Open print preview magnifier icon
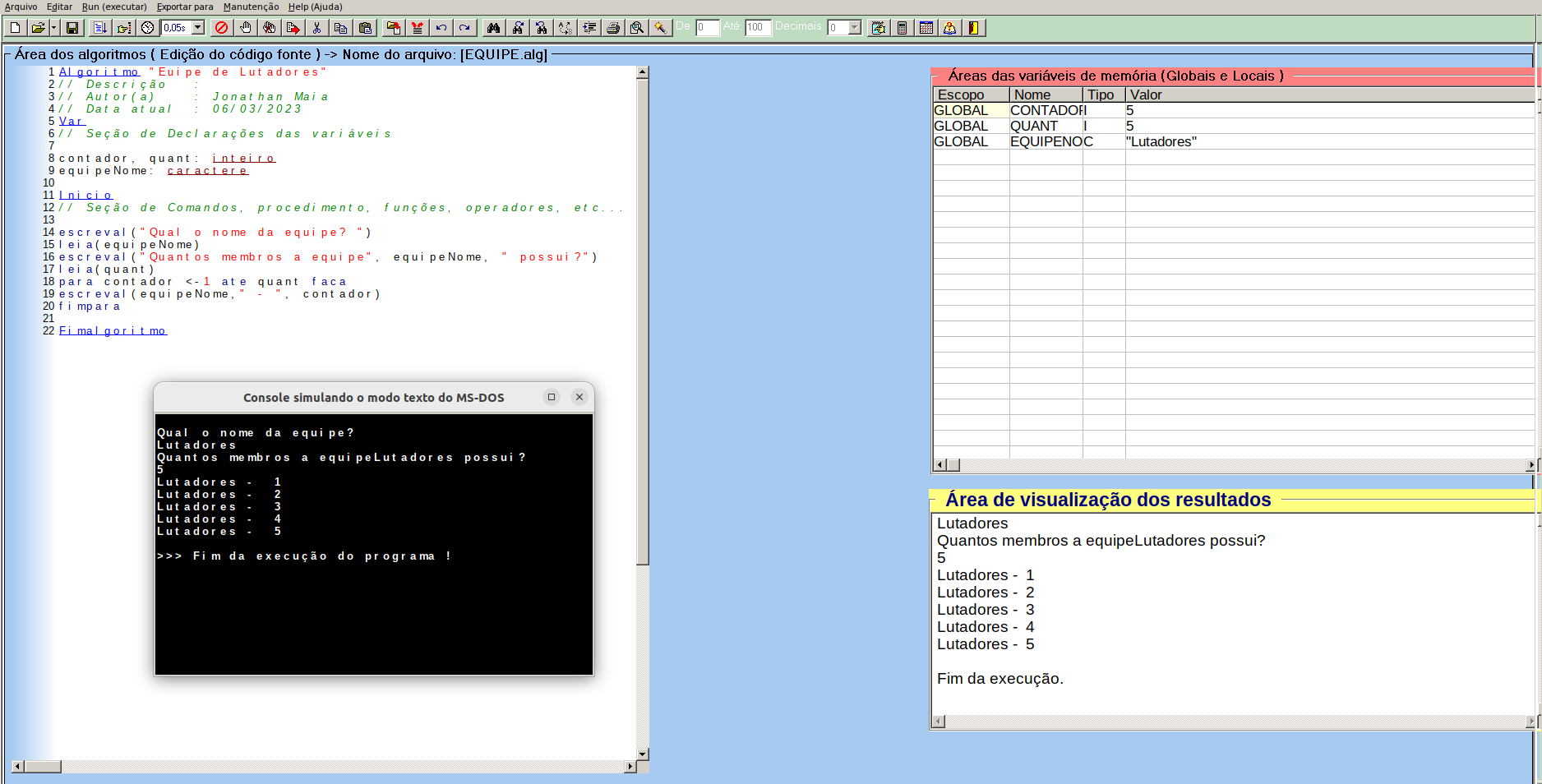The image size is (1542, 784). (x=637, y=28)
